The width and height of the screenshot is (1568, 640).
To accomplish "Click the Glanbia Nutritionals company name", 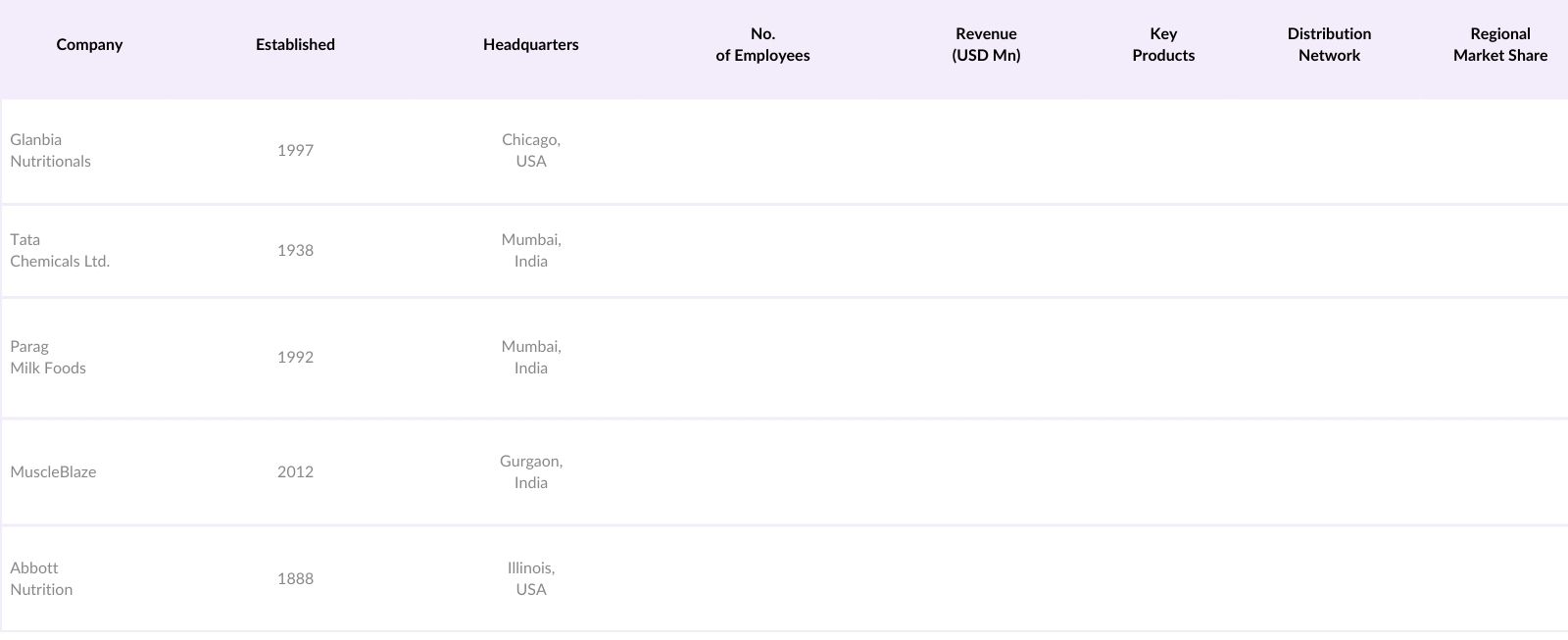I will [50, 151].
